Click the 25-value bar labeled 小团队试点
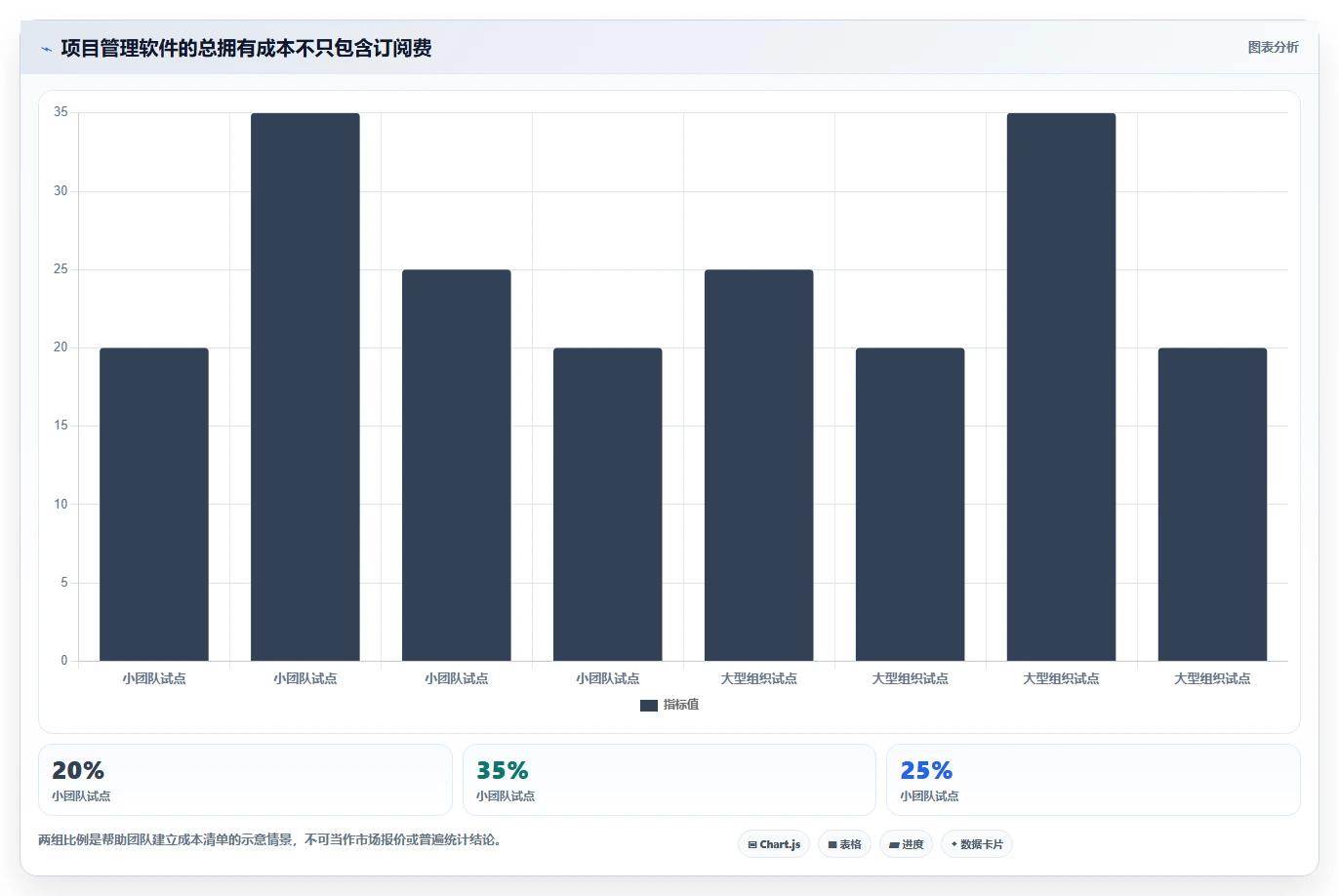Screen dimensions: 1339x896 [x=457, y=465]
